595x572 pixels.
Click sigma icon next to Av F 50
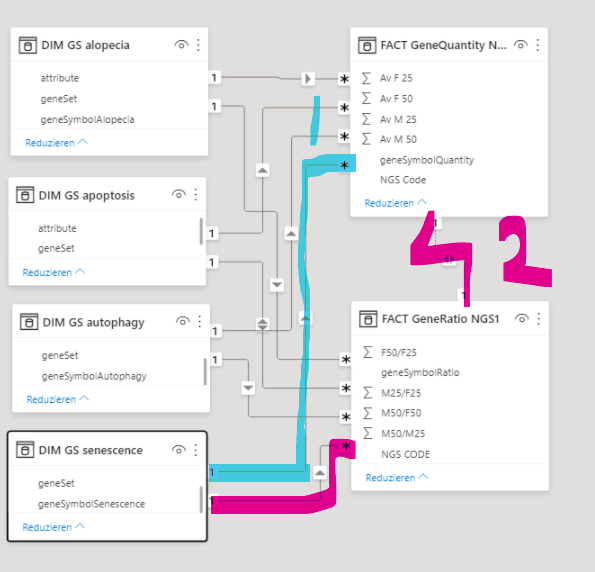click(366, 98)
